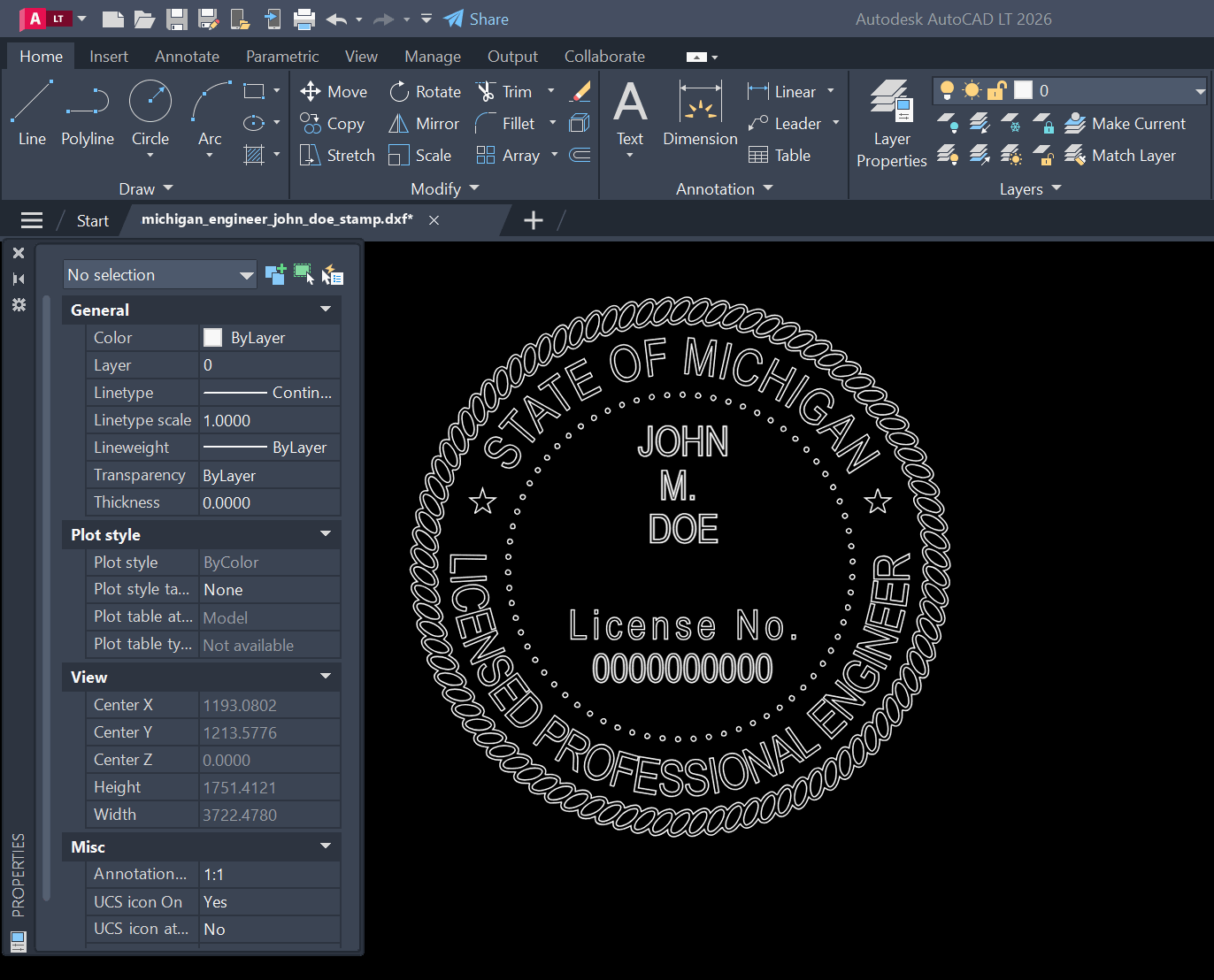The height and width of the screenshot is (980, 1214).
Task: Select the Line tool
Action: coord(32,113)
